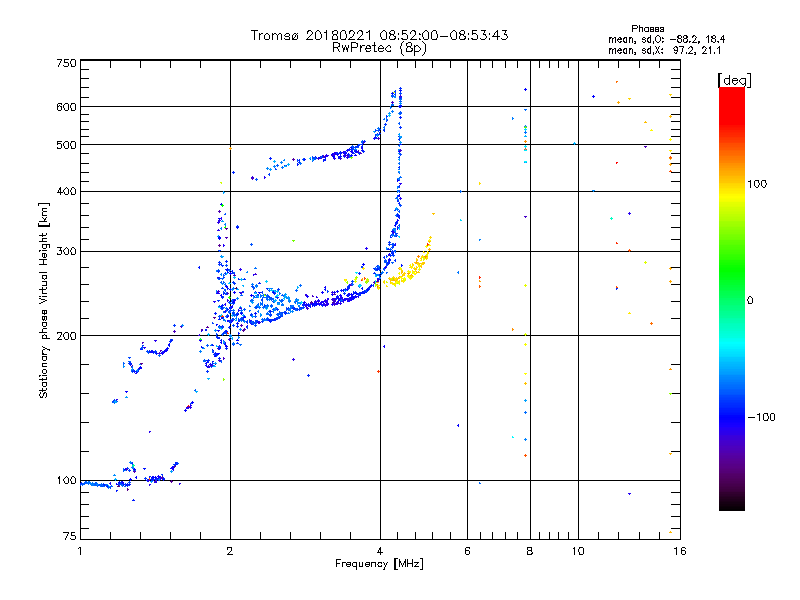The width and height of the screenshot is (800, 600).
Task: Click the colorbar '0' tick label
Action: pos(750,301)
